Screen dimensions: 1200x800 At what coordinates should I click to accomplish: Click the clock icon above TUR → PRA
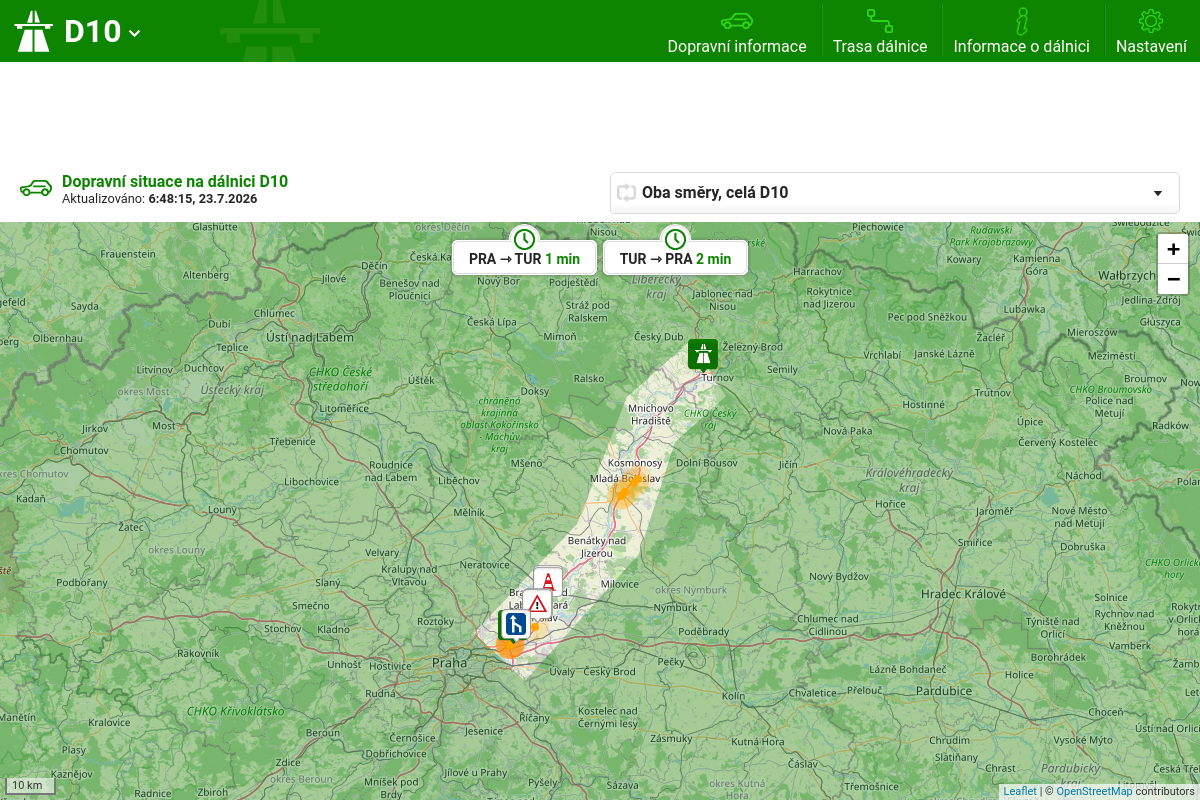[x=675, y=239]
